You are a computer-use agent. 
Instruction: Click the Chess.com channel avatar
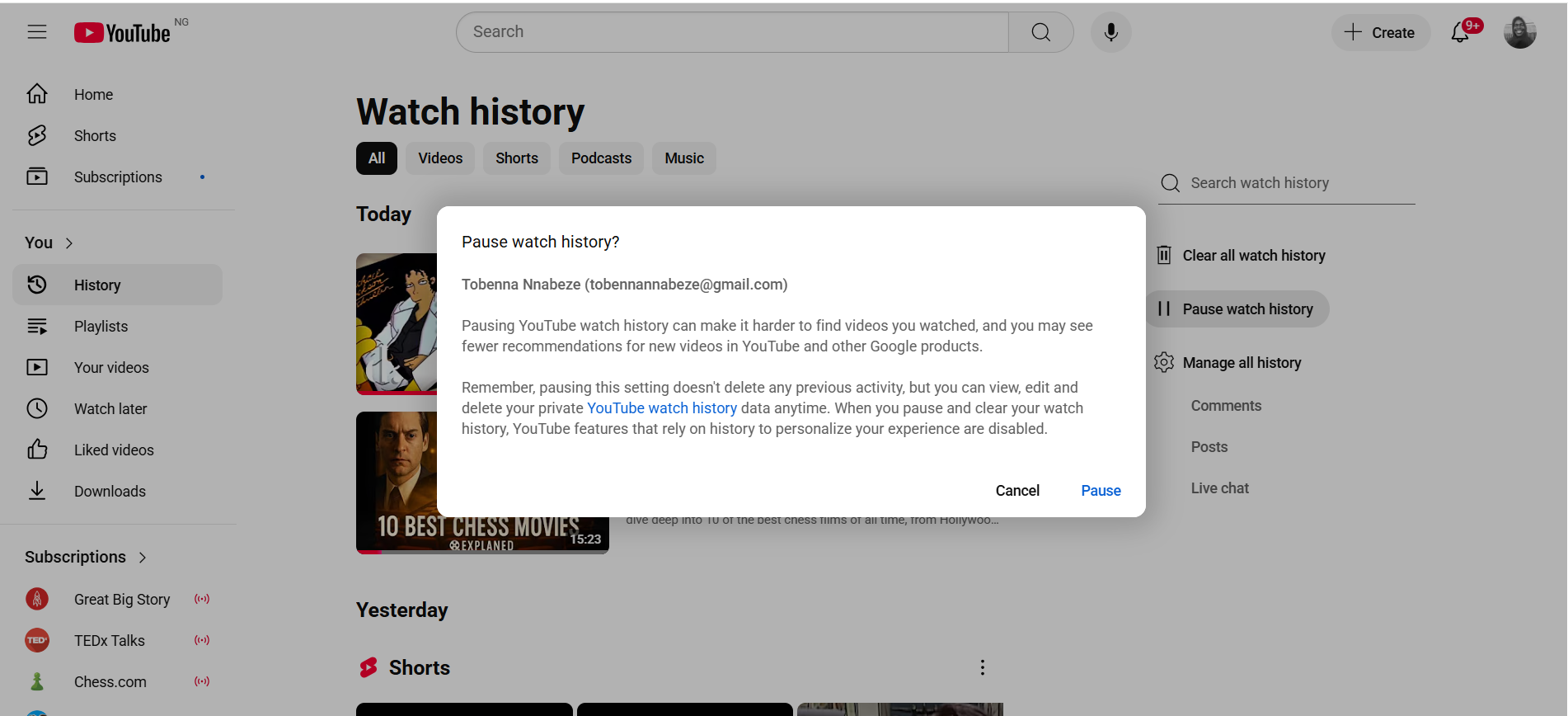pos(37,681)
